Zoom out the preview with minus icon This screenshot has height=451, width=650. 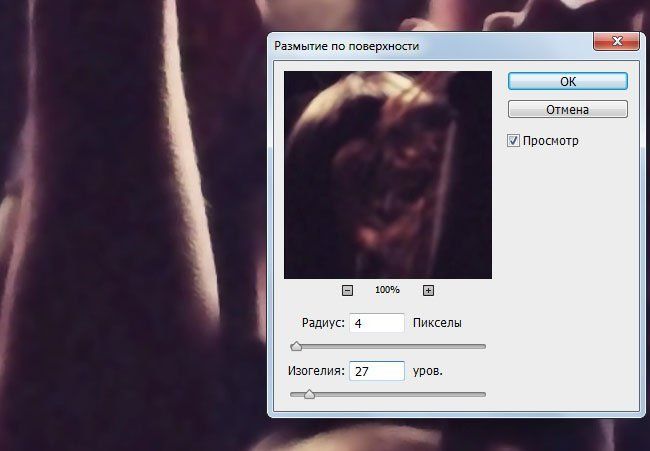[x=347, y=290]
